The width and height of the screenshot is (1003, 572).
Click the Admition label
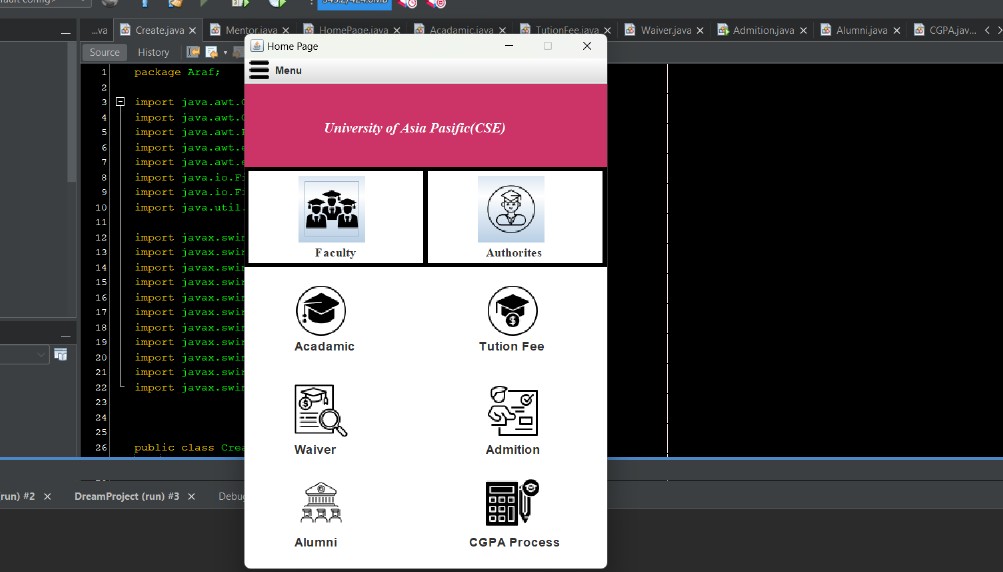[x=512, y=449]
